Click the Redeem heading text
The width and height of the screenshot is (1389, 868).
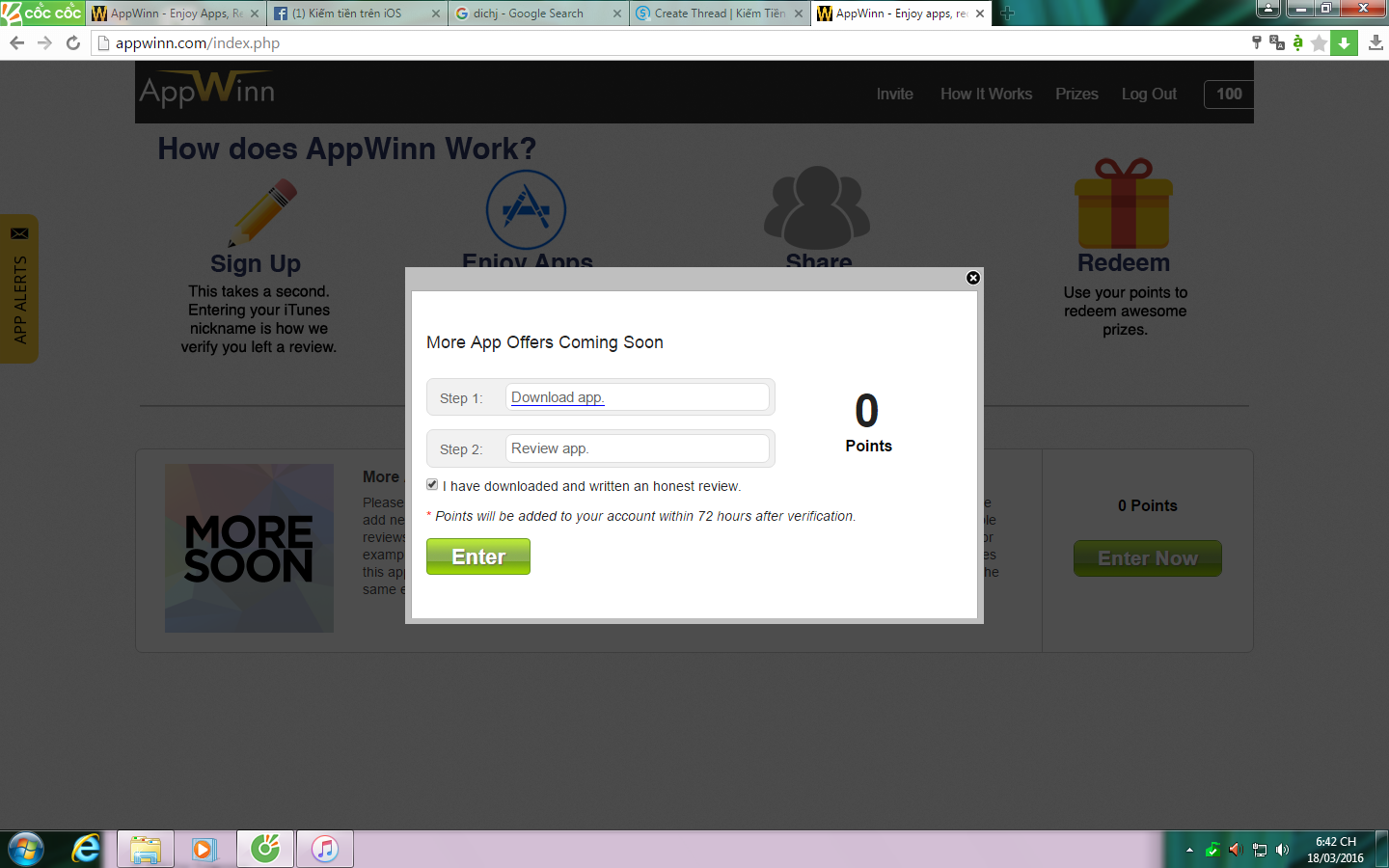click(x=1124, y=263)
